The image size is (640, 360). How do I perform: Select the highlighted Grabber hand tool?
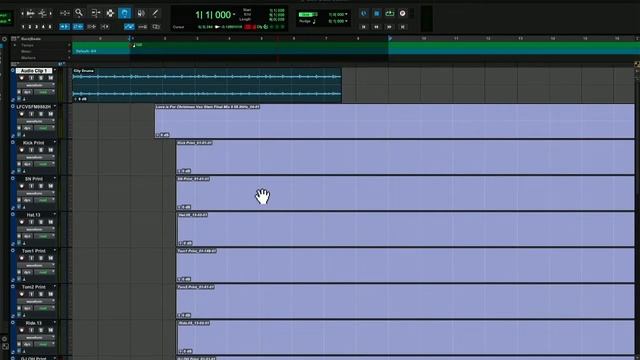(x=124, y=13)
